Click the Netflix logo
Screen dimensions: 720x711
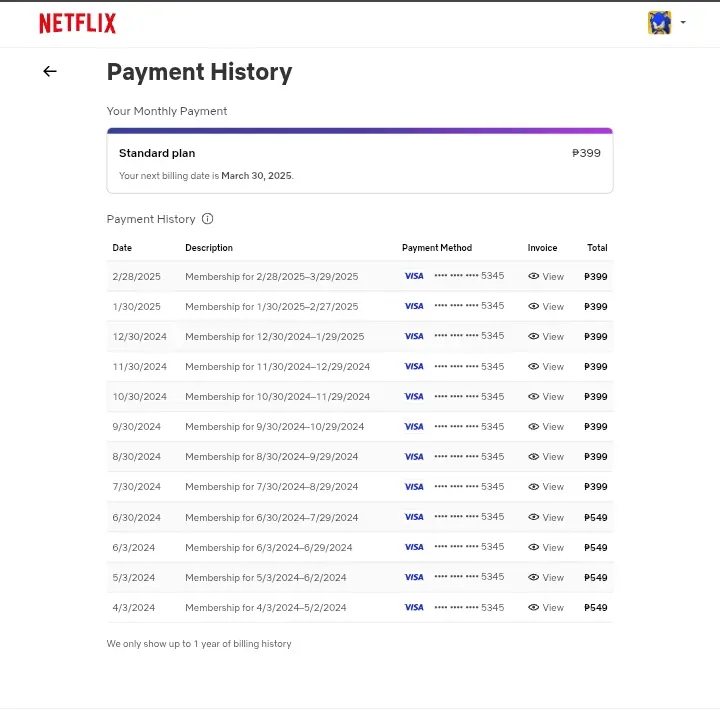(78, 23)
